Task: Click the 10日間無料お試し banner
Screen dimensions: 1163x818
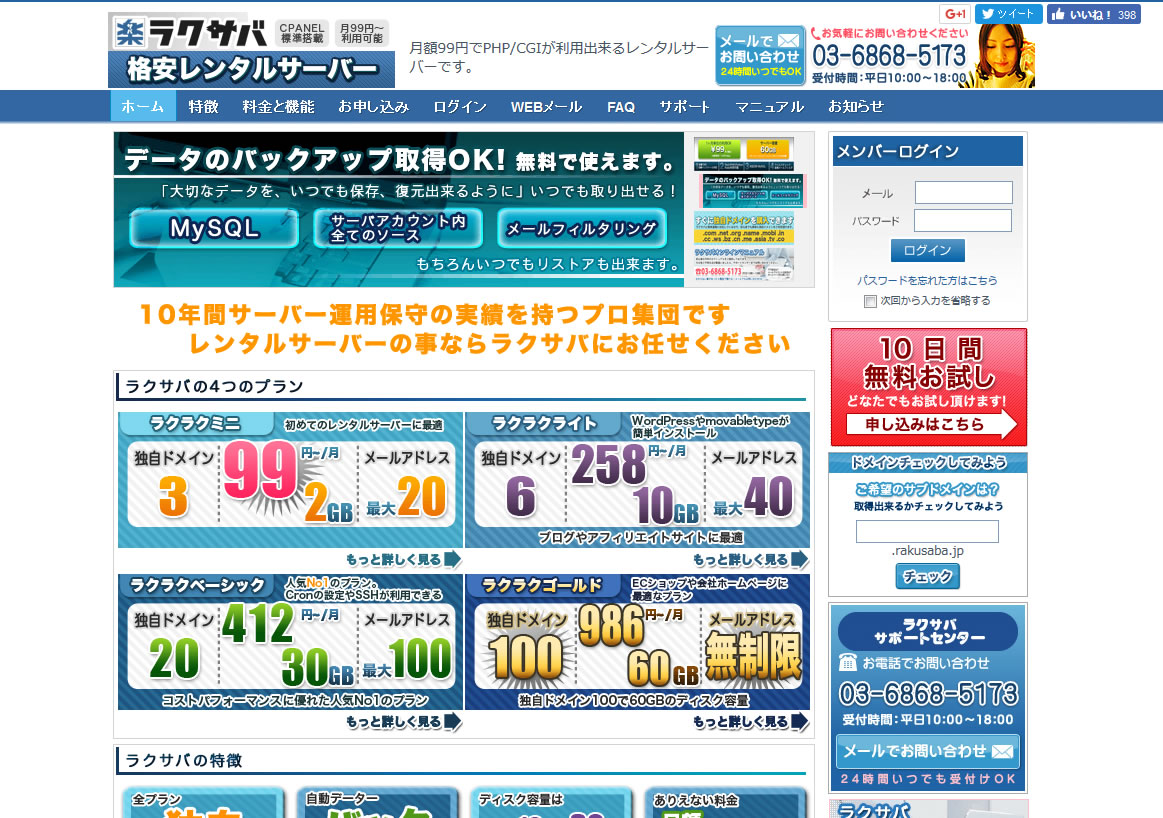Action: click(x=929, y=387)
